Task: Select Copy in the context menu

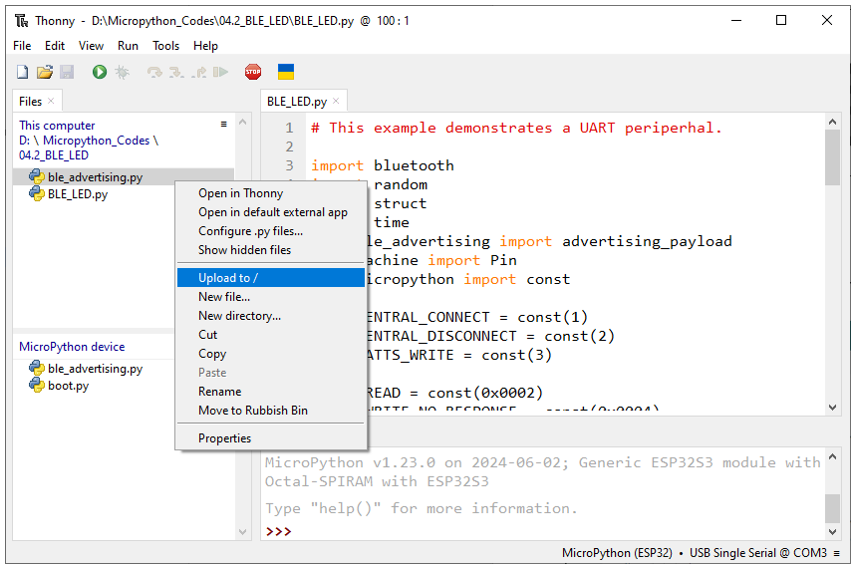Action: tap(271, 354)
